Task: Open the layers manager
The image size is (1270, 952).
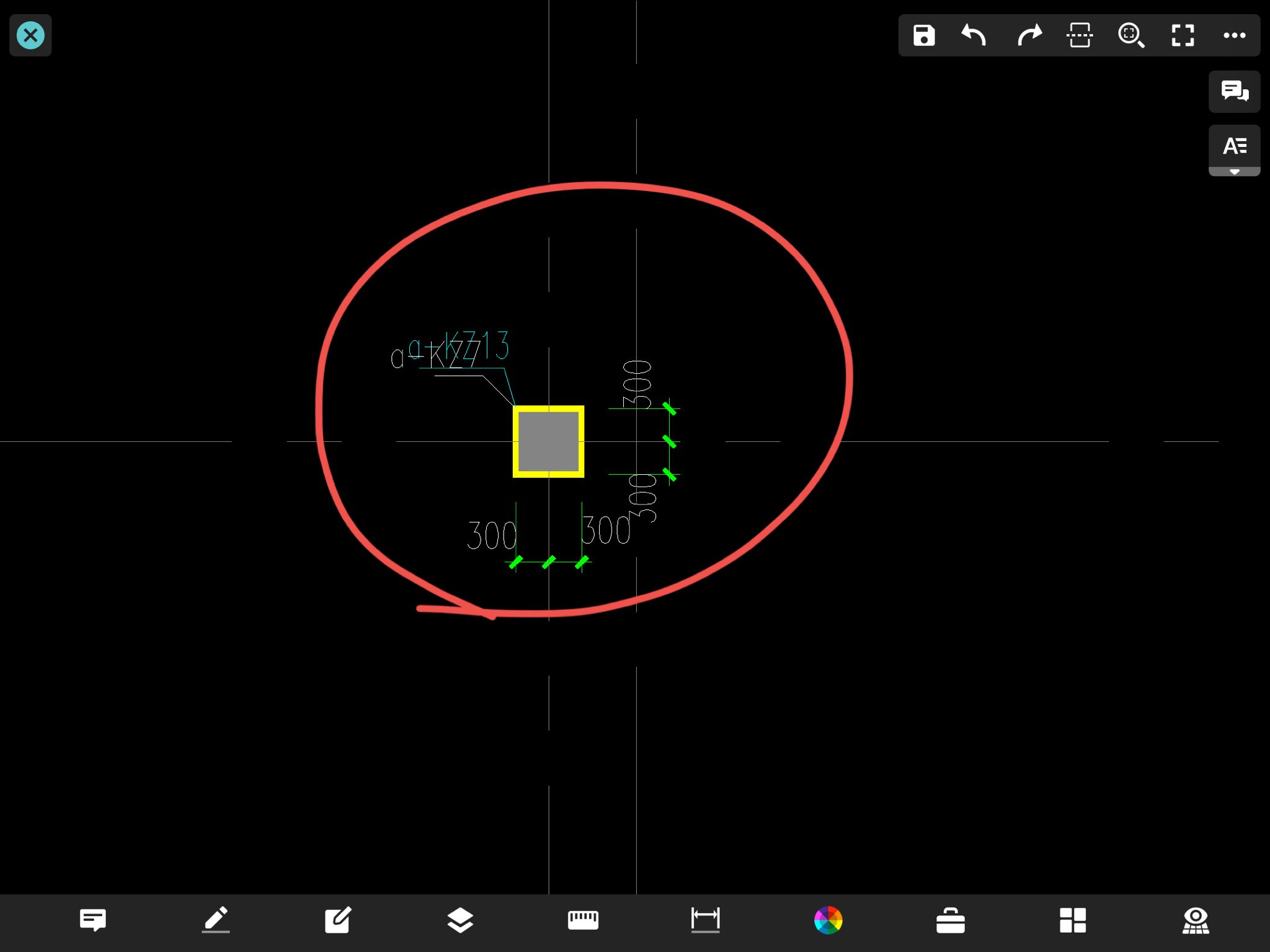Action: [x=460, y=920]
